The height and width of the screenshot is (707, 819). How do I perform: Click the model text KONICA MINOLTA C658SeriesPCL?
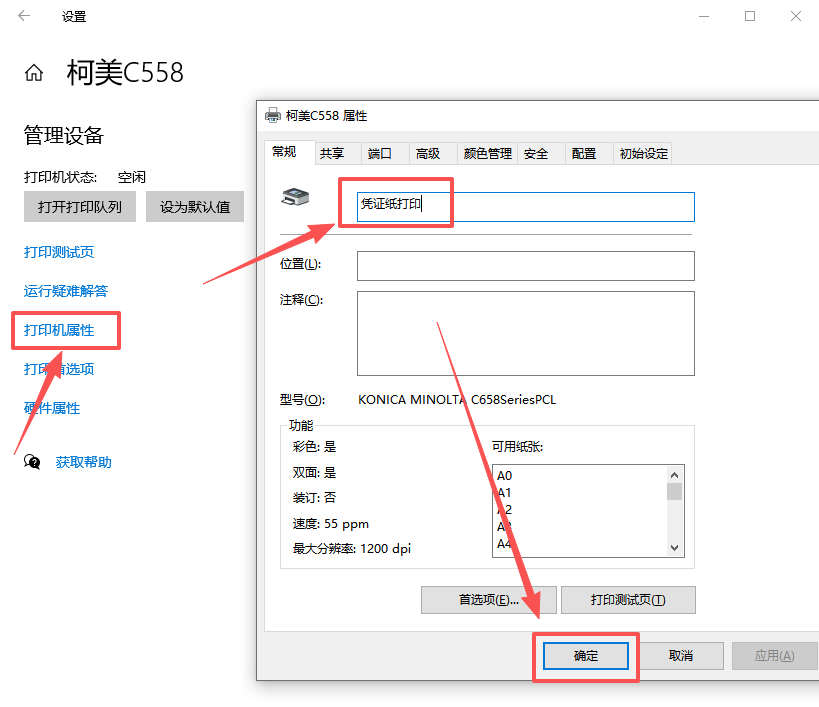(x=457, y=399)
